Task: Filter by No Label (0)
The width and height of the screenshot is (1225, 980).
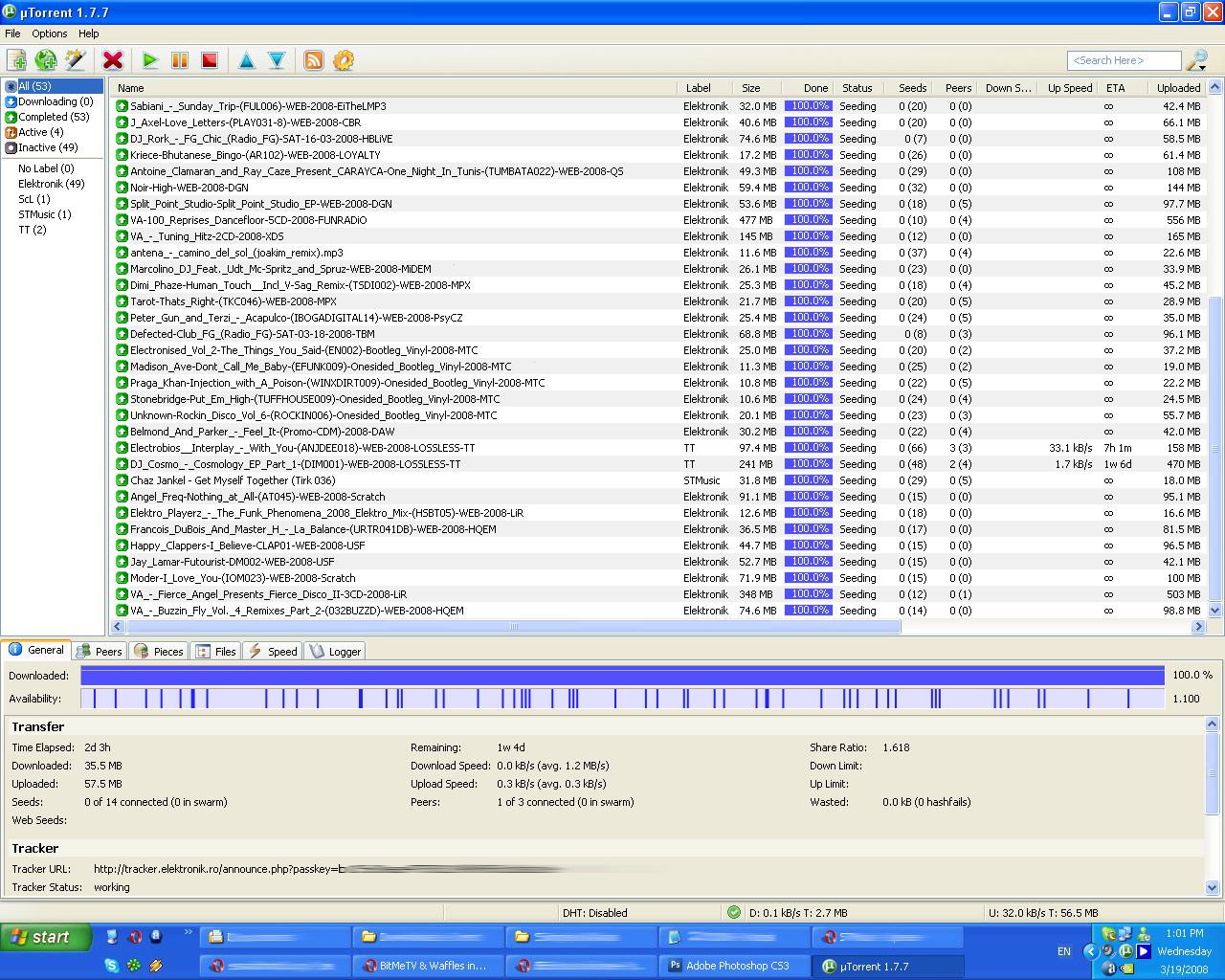Action: point(46,168)
